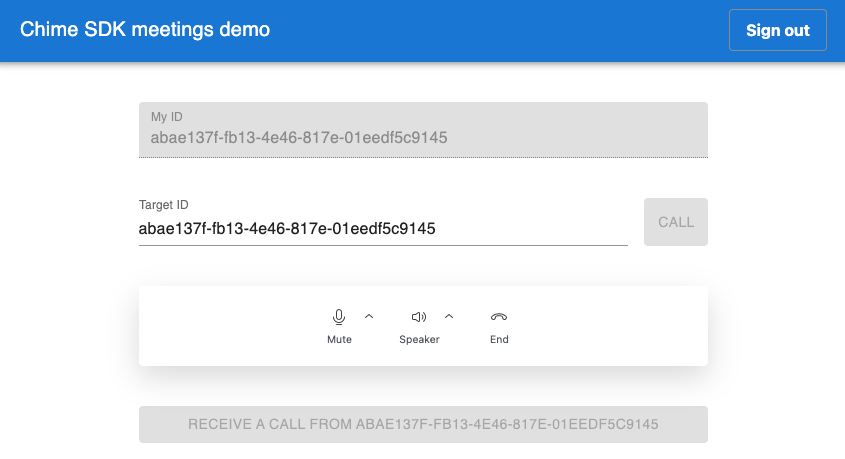Viewport: 845px width, 459px height.
Task: Click the My ID read-only field
Action: [x=423, y=130]
